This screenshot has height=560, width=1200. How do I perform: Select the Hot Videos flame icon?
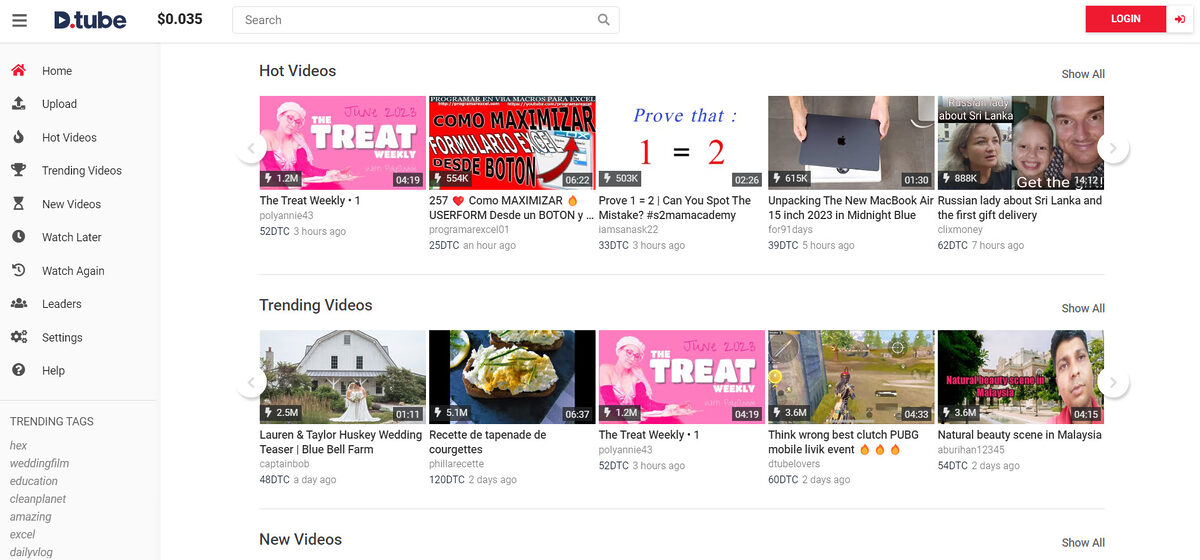(18, 137)
